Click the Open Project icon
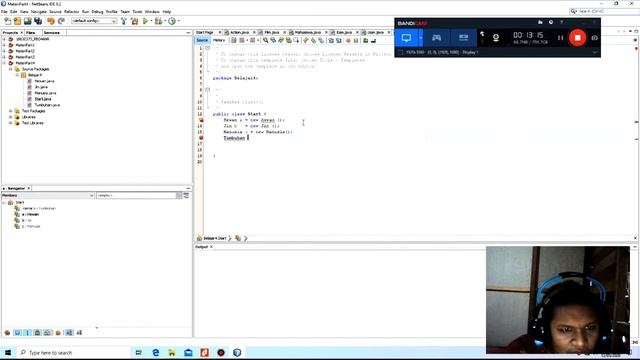This screenshot has height=360, width=640. tap(27, 21)
